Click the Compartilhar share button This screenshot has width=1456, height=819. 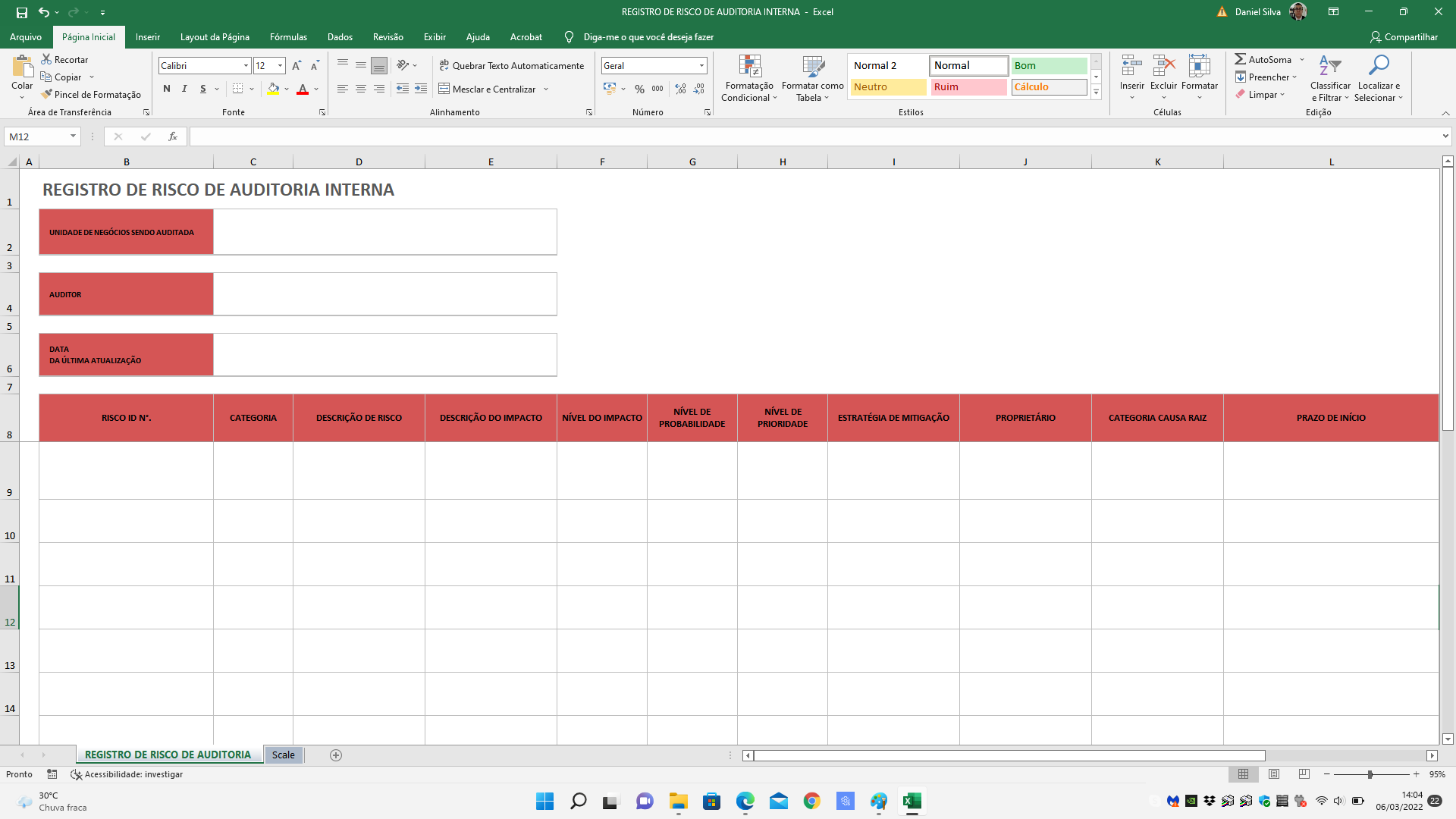point(1404,37)
